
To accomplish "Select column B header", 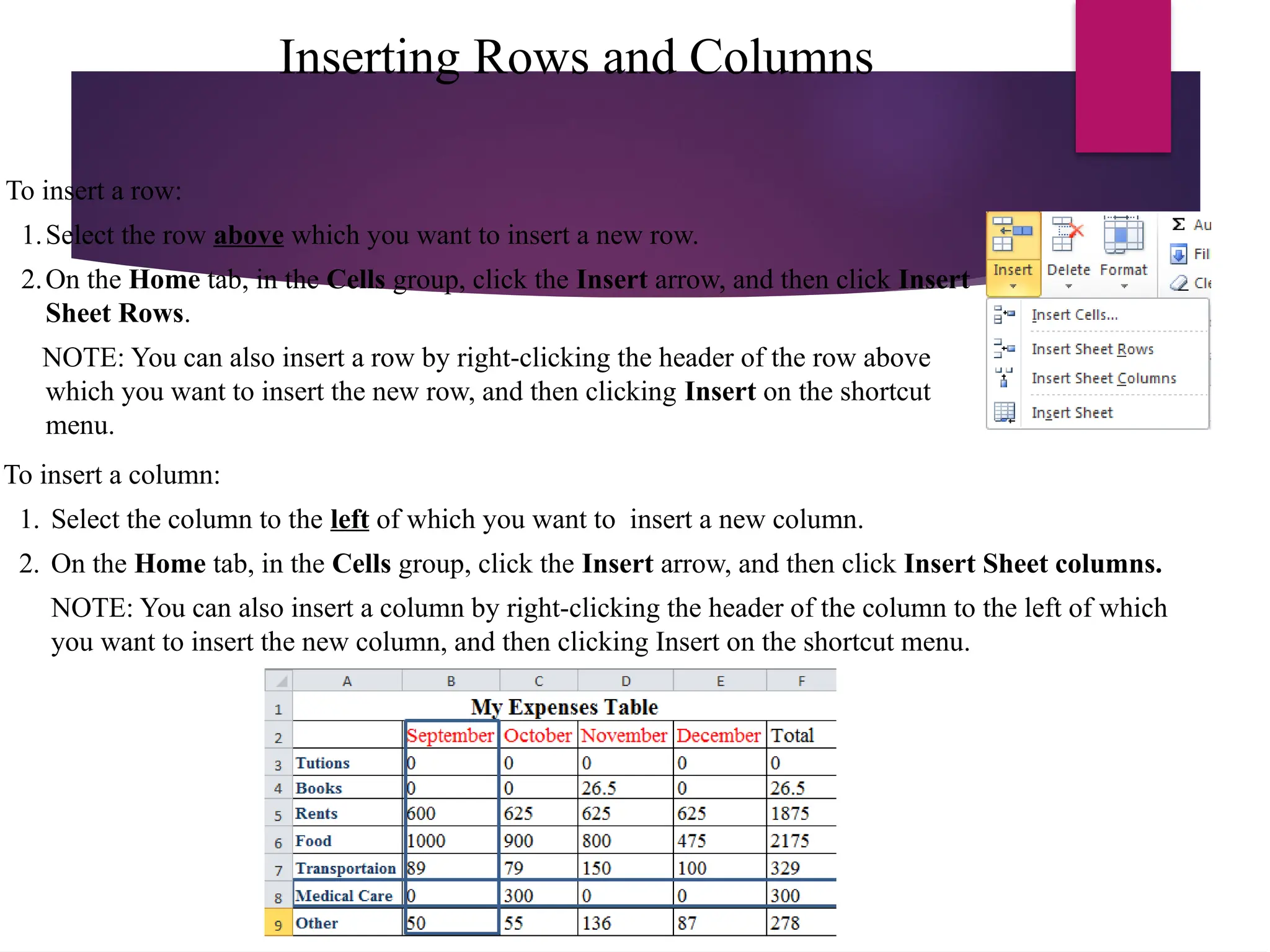I will (451, 681).
